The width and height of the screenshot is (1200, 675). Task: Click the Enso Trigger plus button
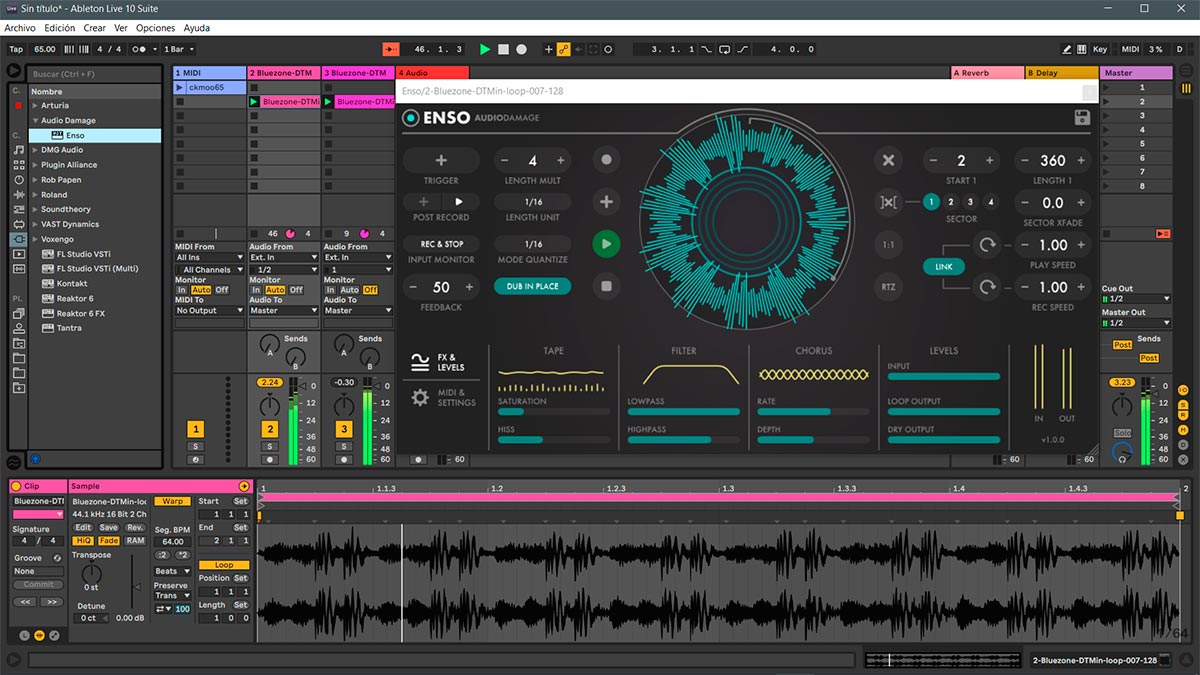click(441, 160)
